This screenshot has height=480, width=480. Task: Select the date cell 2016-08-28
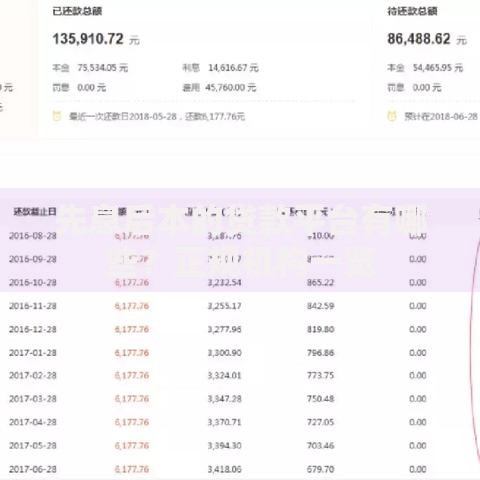(x=33, y=236)
